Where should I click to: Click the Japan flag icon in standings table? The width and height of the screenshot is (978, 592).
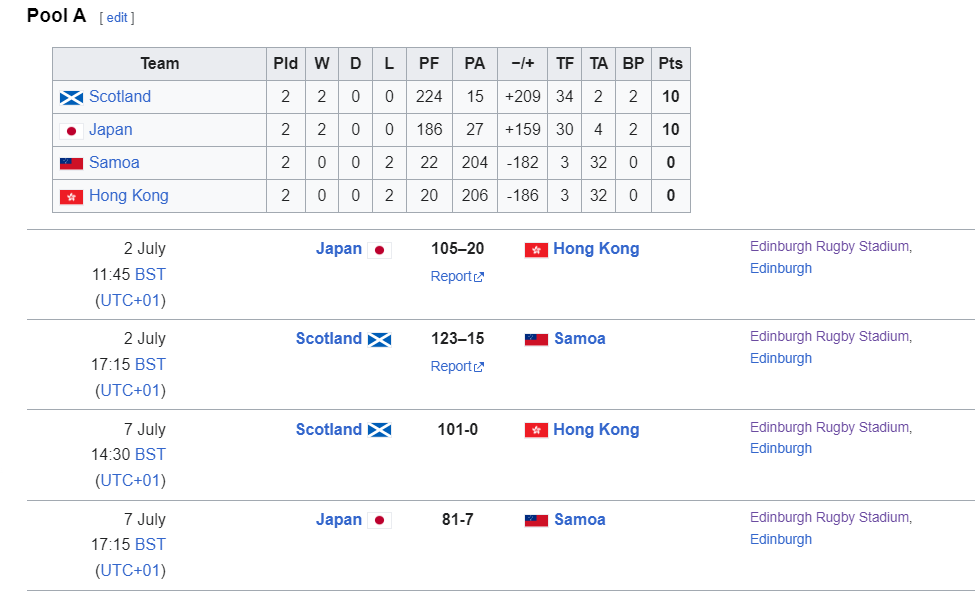tap(71, 131)
